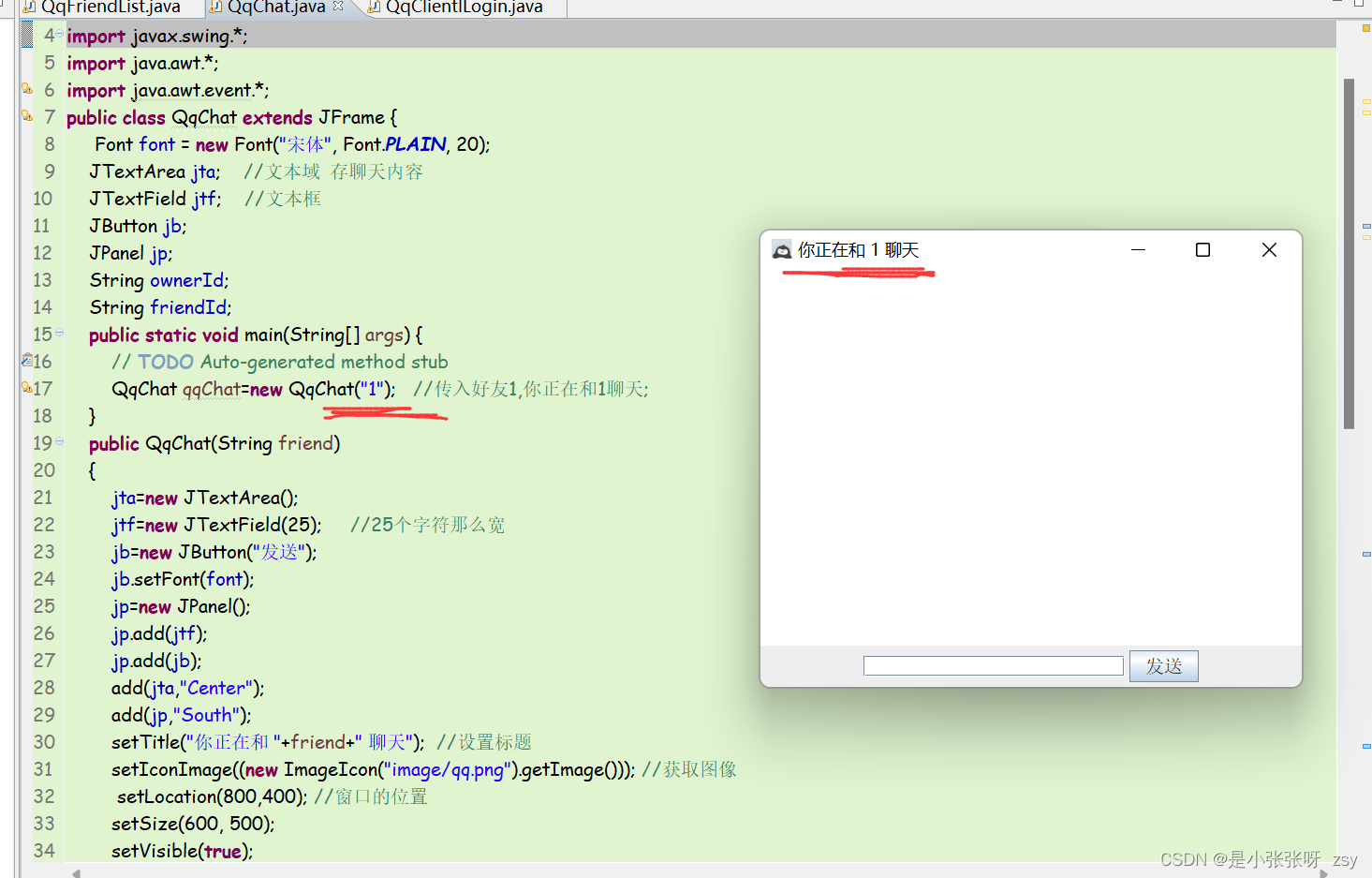Collapse the QqChat constructor fold at line 19
The image size is (1372, 878).
pyautogui.click(x=60, y=441)
